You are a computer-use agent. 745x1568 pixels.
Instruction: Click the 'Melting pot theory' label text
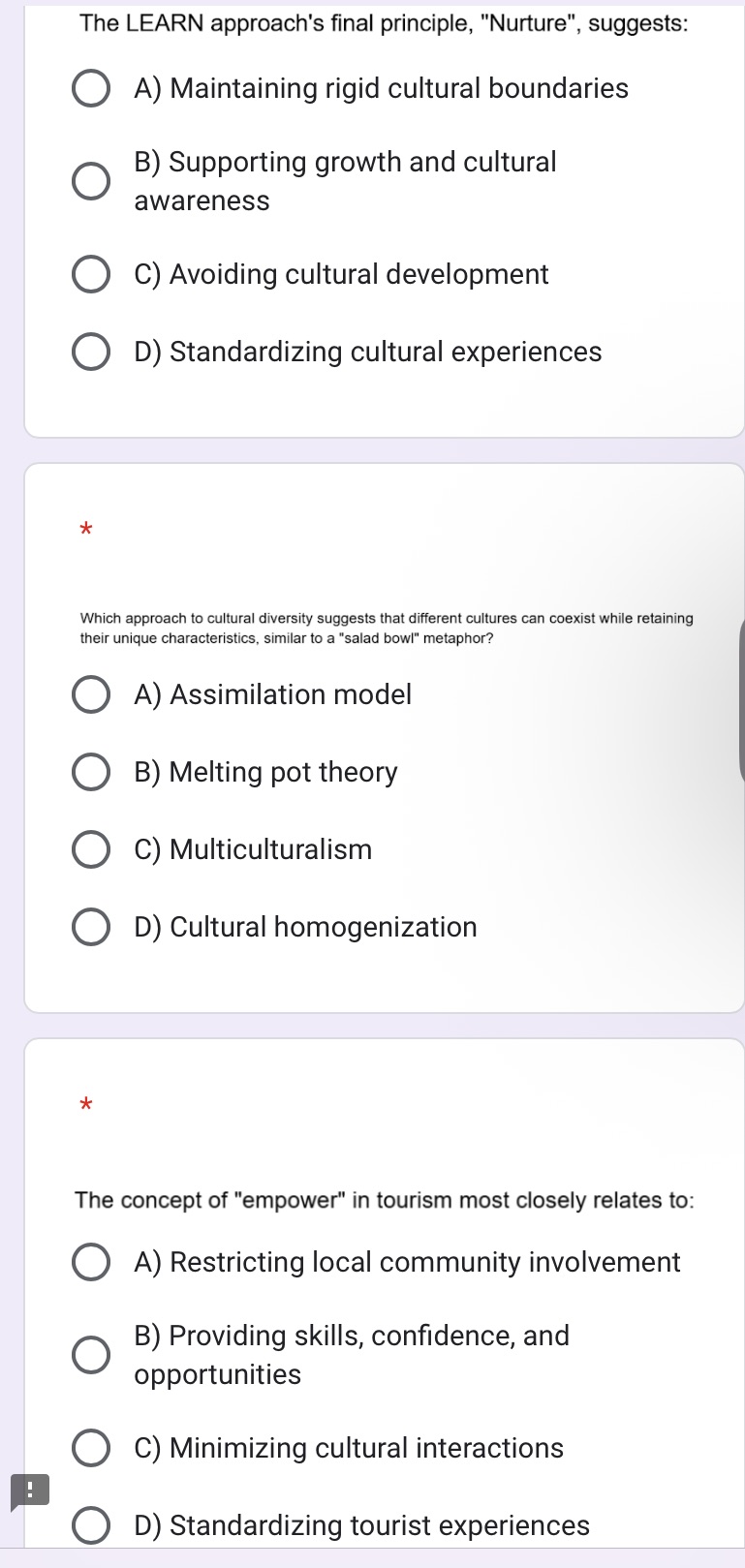point(265,772)
